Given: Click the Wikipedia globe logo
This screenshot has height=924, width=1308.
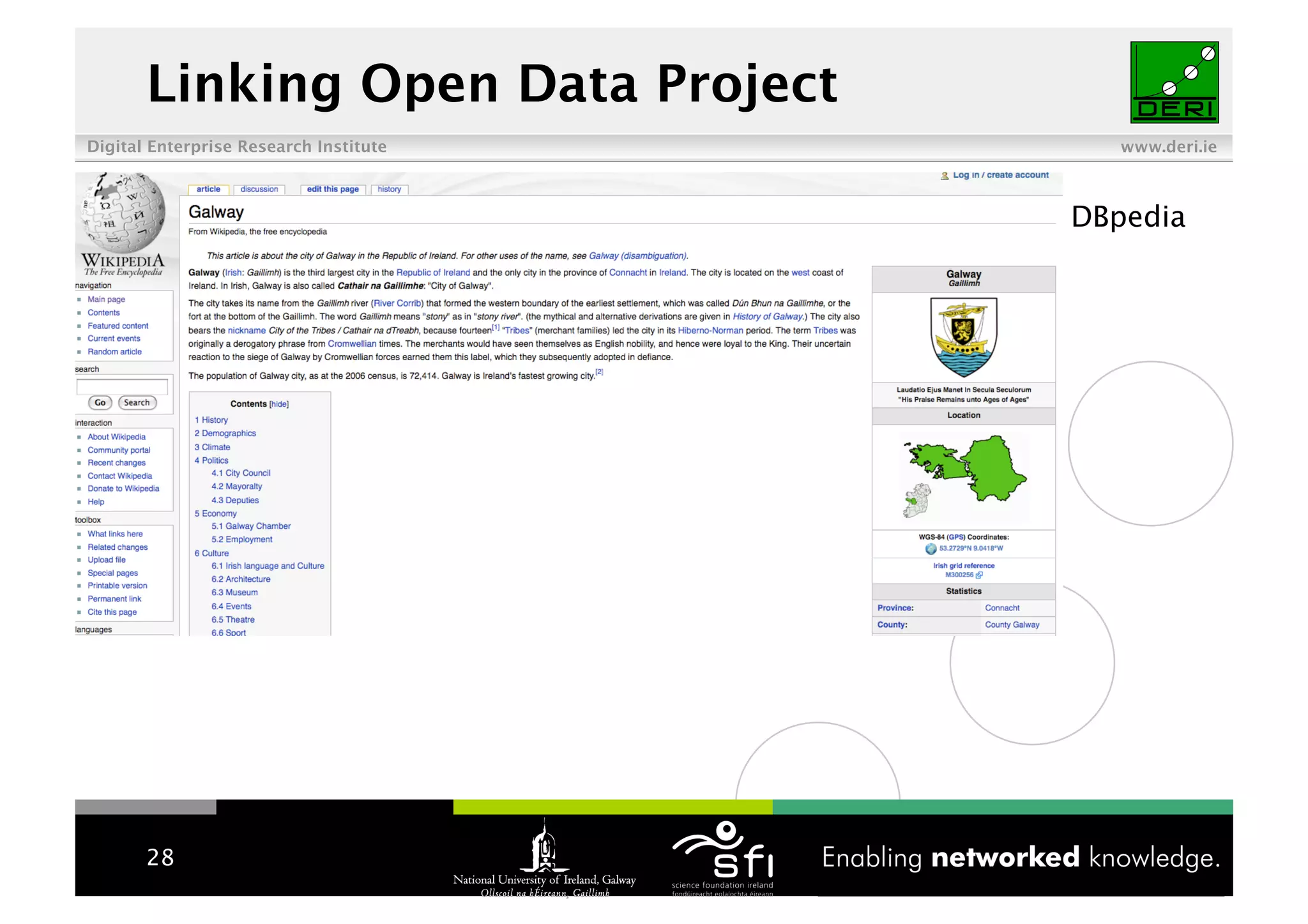Looking at the screenshot, I should point(123,213).
